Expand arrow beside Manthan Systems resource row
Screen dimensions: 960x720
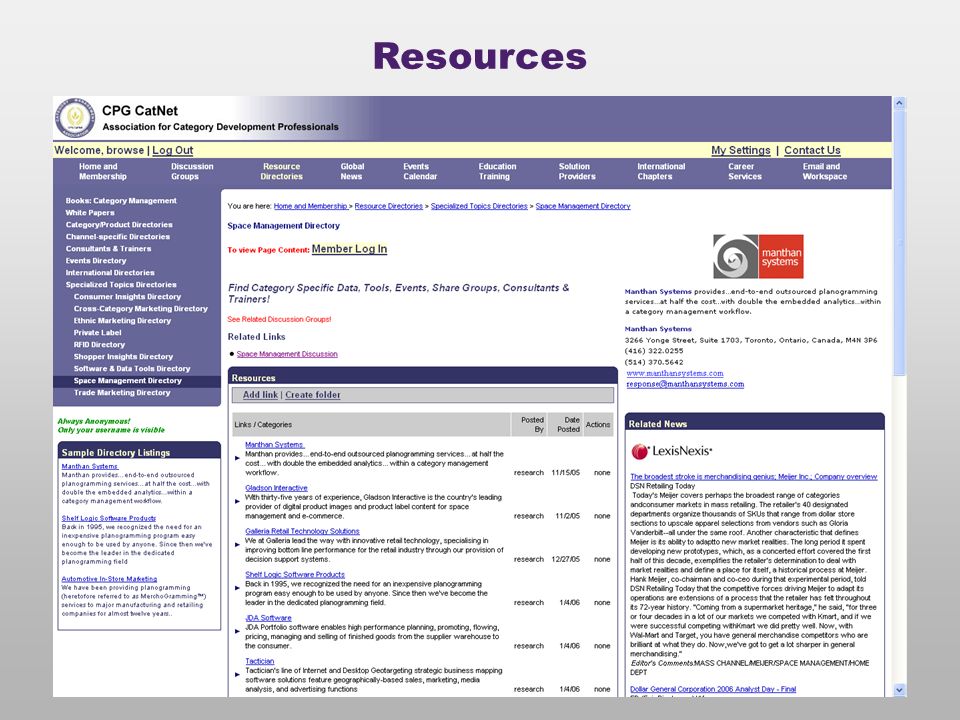238,458
